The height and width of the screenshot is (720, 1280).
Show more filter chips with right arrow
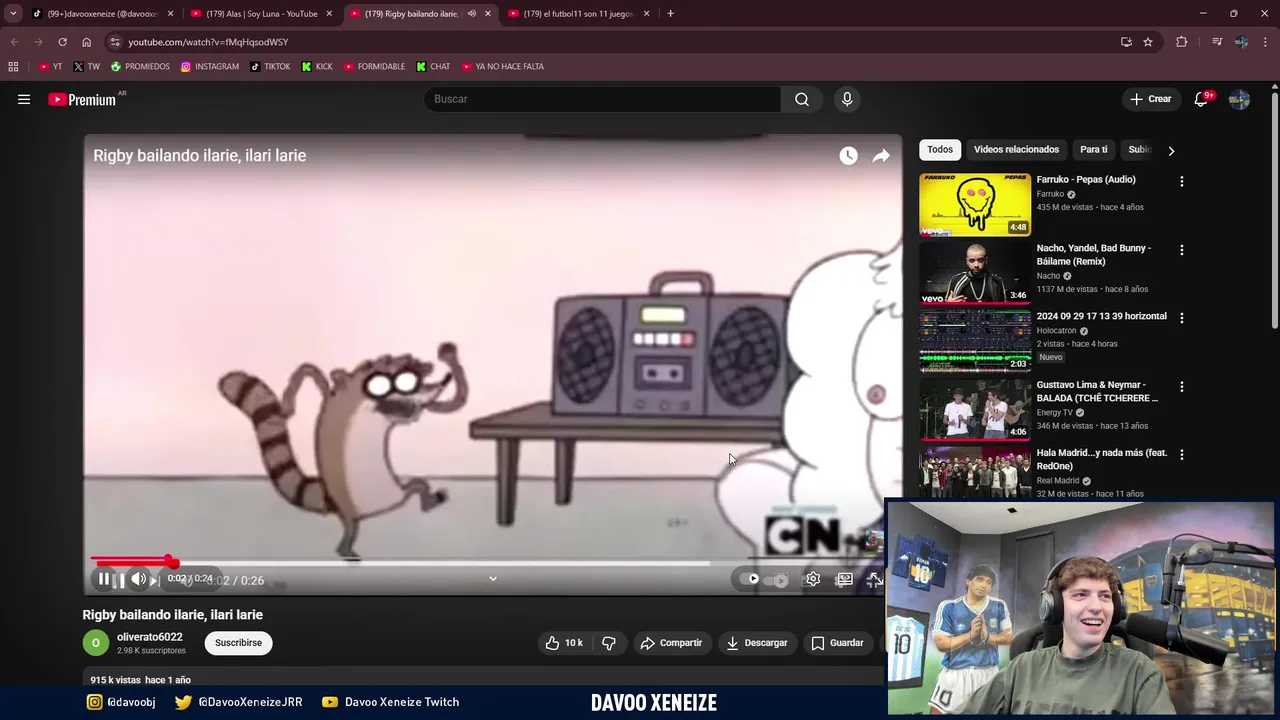pyautogui.click(x=1171, y=151)
